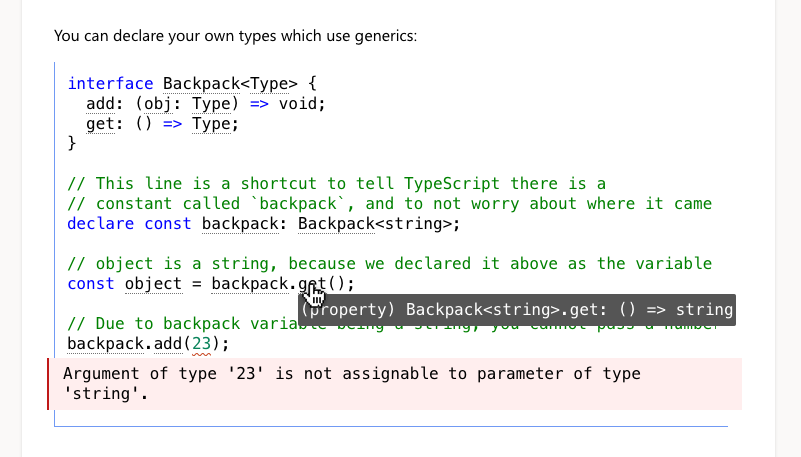Click the Type return annotation after get

coord(211,124)
